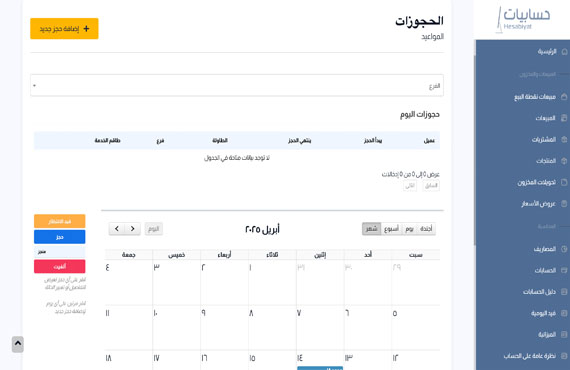This screenshot has height=370, width=570.
Task: Click calendar day cell ٩
Action: pos(225,327)
